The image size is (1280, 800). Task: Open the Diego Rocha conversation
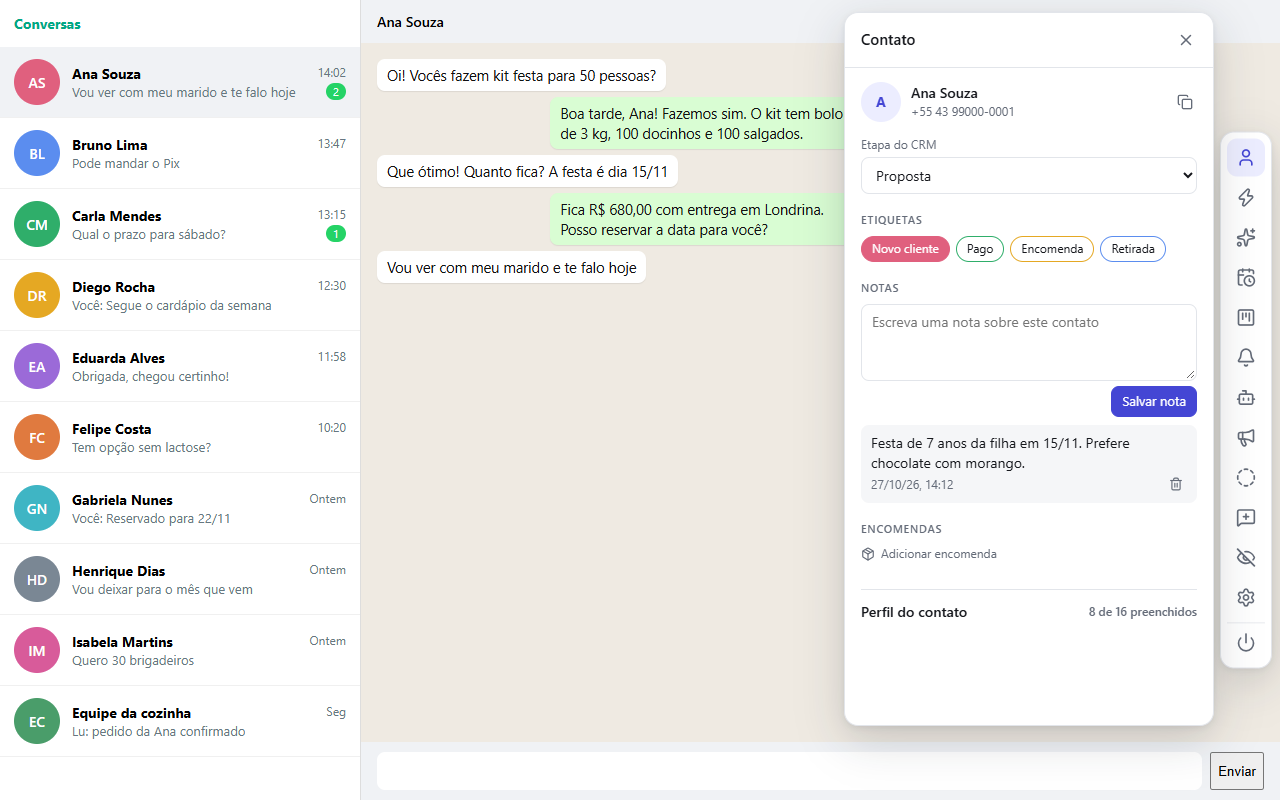point(180,296)
